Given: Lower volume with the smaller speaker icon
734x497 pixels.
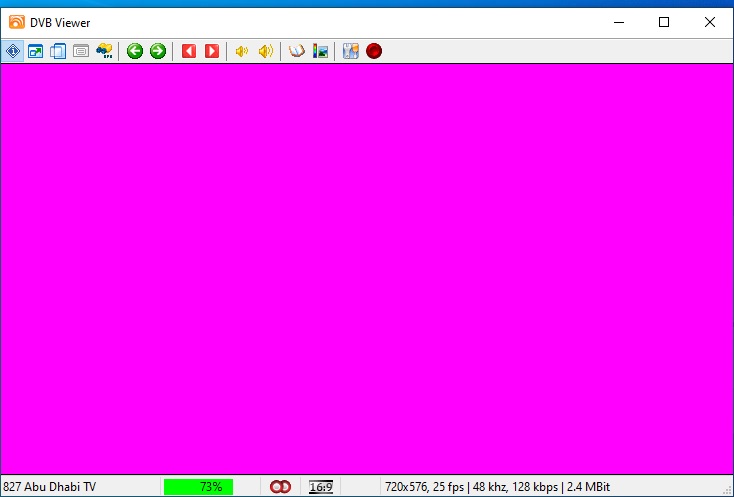Looking at the screenshot, I should [242, 51].
